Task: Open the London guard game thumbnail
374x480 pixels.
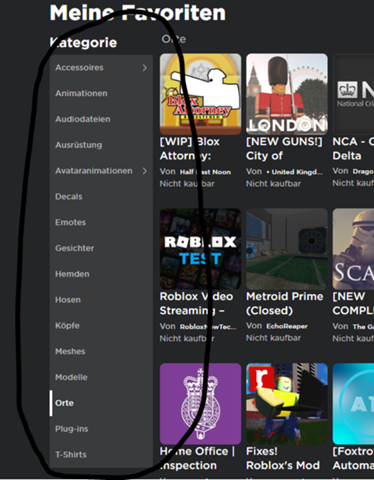Action: point(287,94)
